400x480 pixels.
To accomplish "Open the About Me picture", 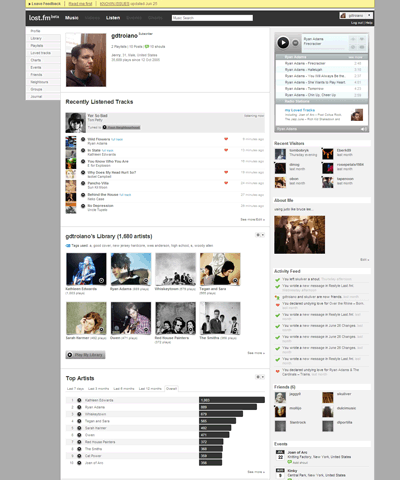I will click(300, 235).
